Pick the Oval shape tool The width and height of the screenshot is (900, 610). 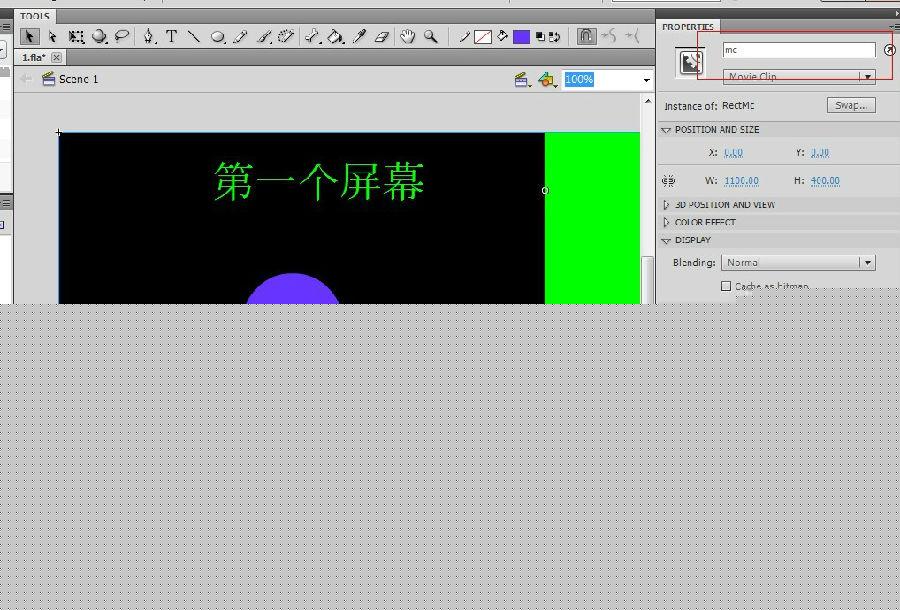click(x=218, y=37)
